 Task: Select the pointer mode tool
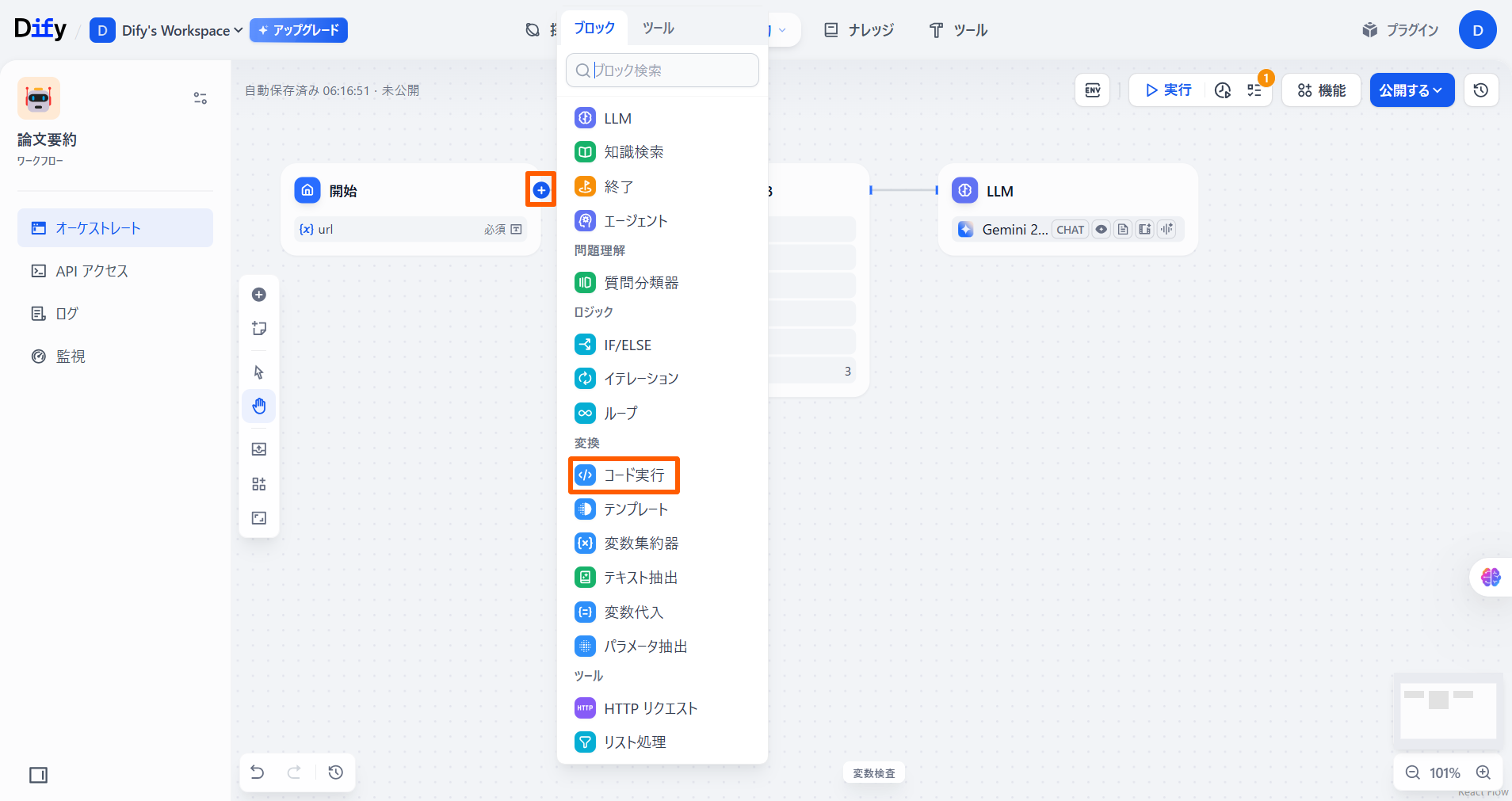click(x=259, y=372)
